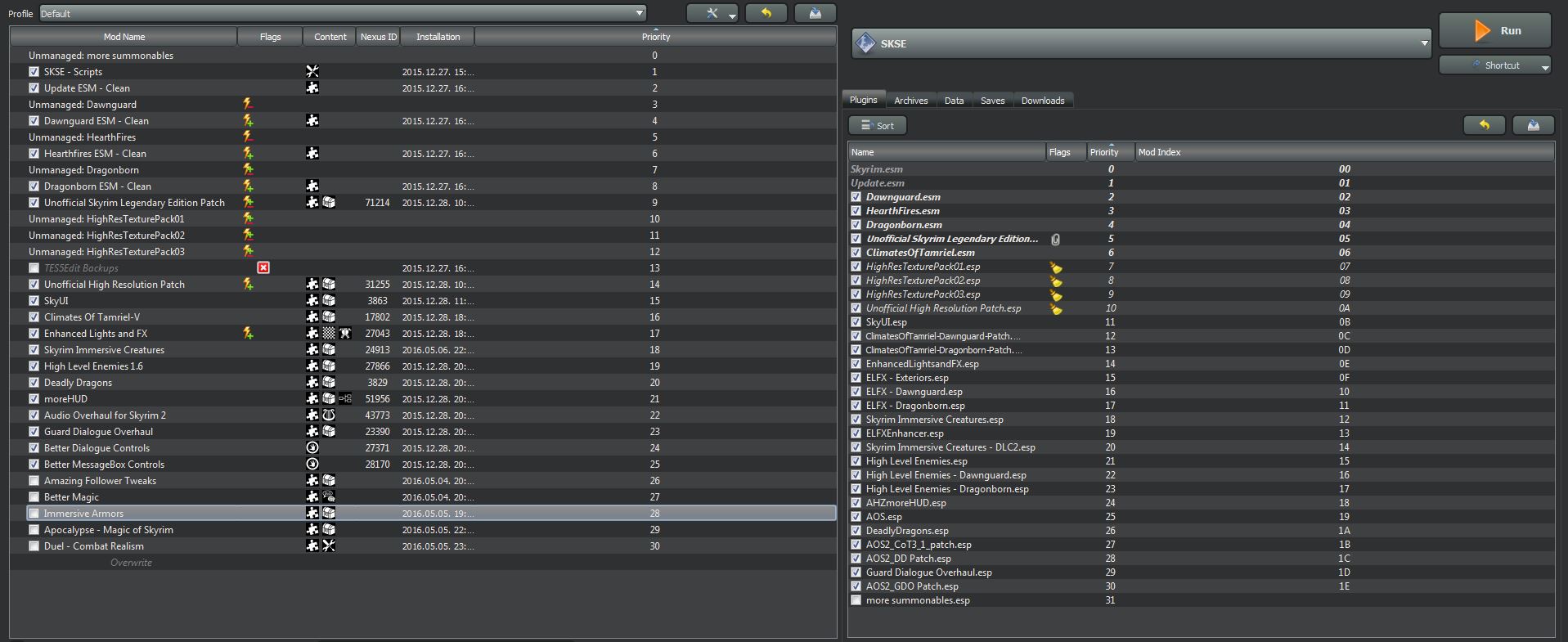The image size is (1568, 642).
Task: Click the SKSE executable icon
Action: [866, 43]
